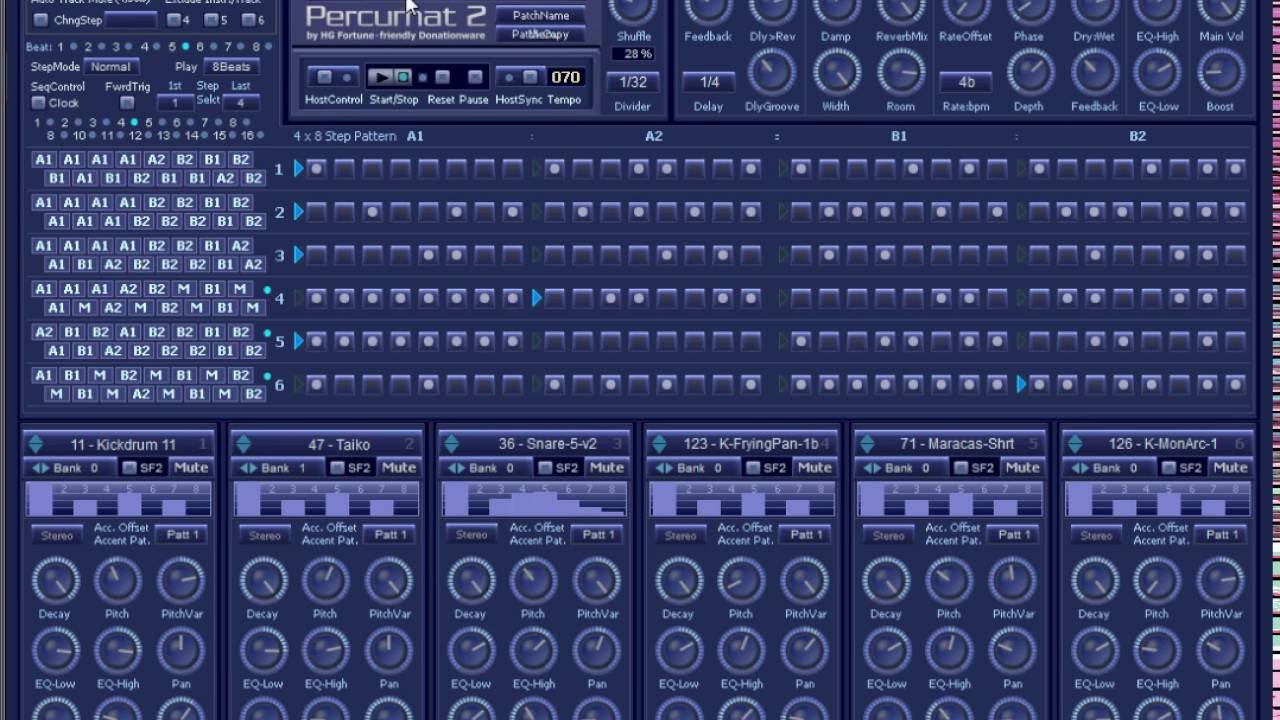The image size is (1280, 720).
Task: Click K-FryingPan-1b instrument up/down selector arrows
Action: point(659,444)
